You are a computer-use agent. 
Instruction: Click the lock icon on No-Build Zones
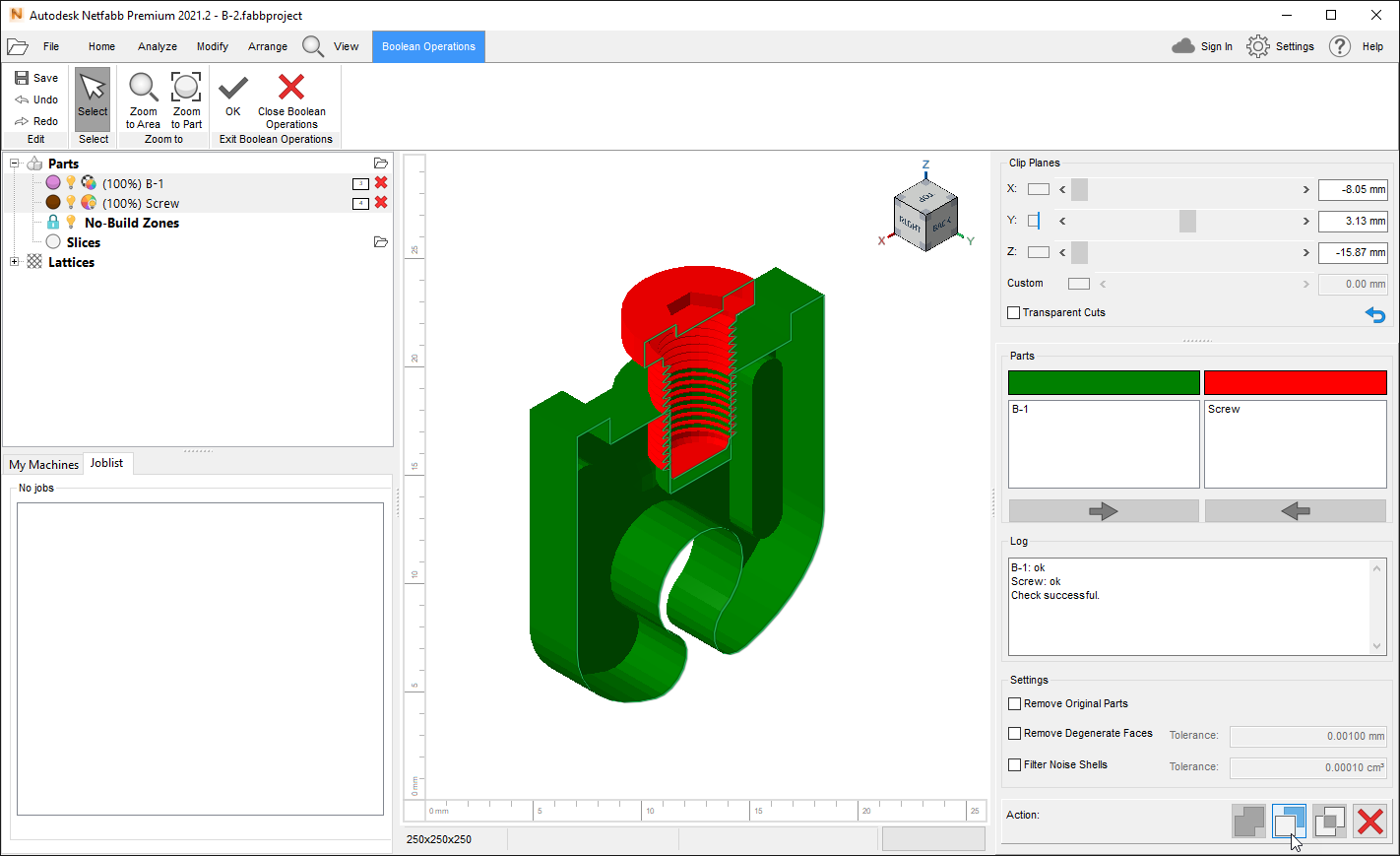[x=53, y=223]
